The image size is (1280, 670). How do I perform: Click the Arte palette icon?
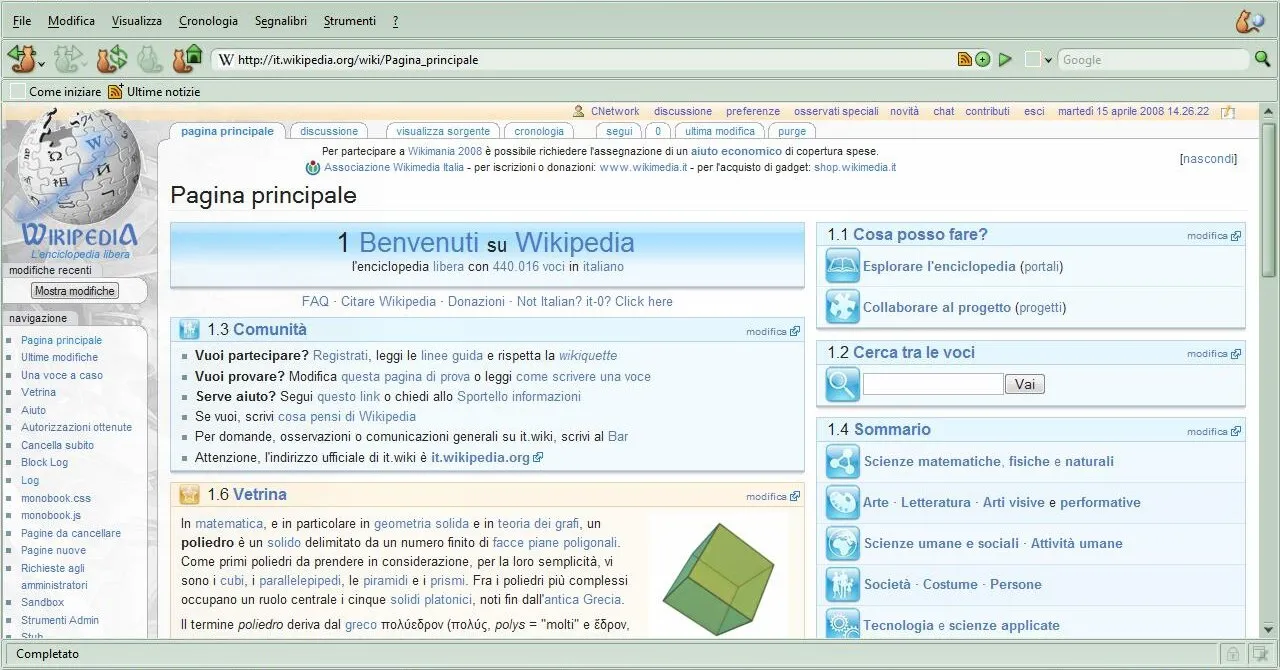[842, 502]
